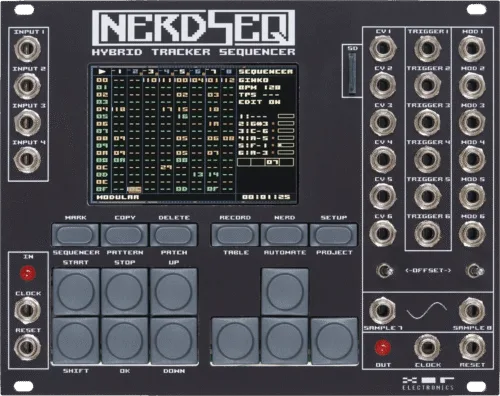Viewport: 500px width, 396px height.
Task: Tap the OK button
Action: coord(124,340)
